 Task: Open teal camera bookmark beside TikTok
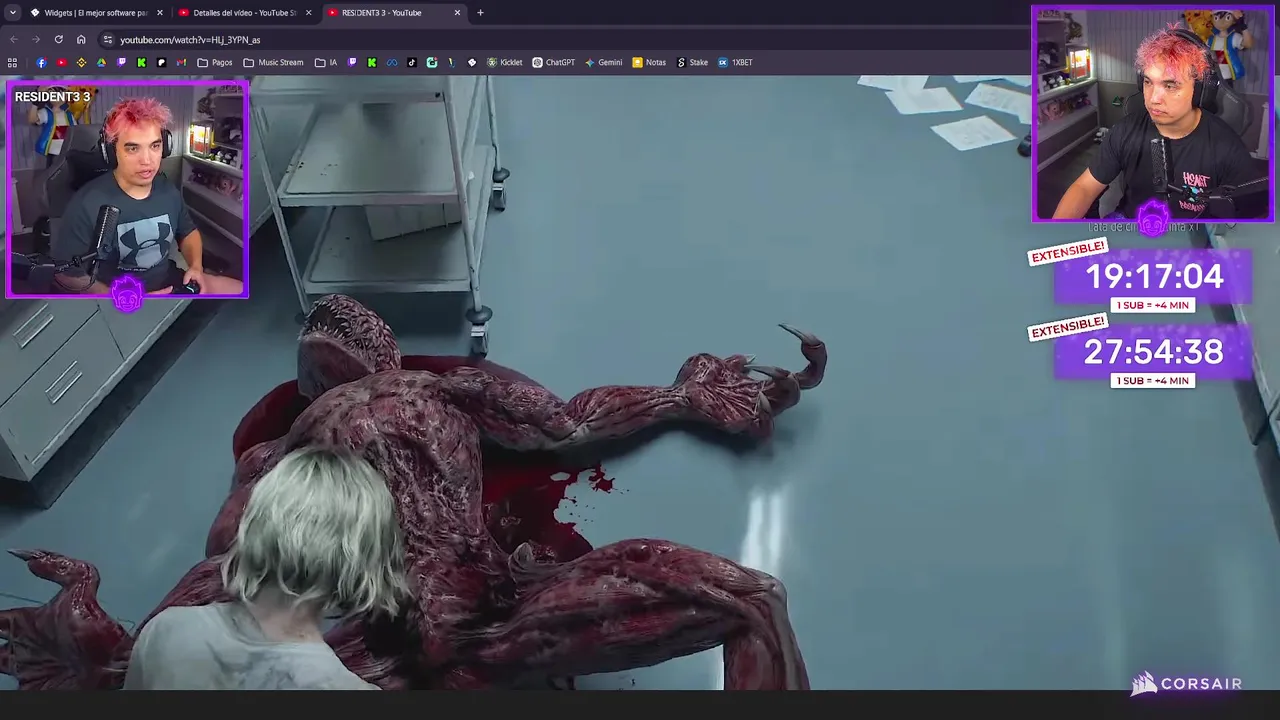coord(432,62)
